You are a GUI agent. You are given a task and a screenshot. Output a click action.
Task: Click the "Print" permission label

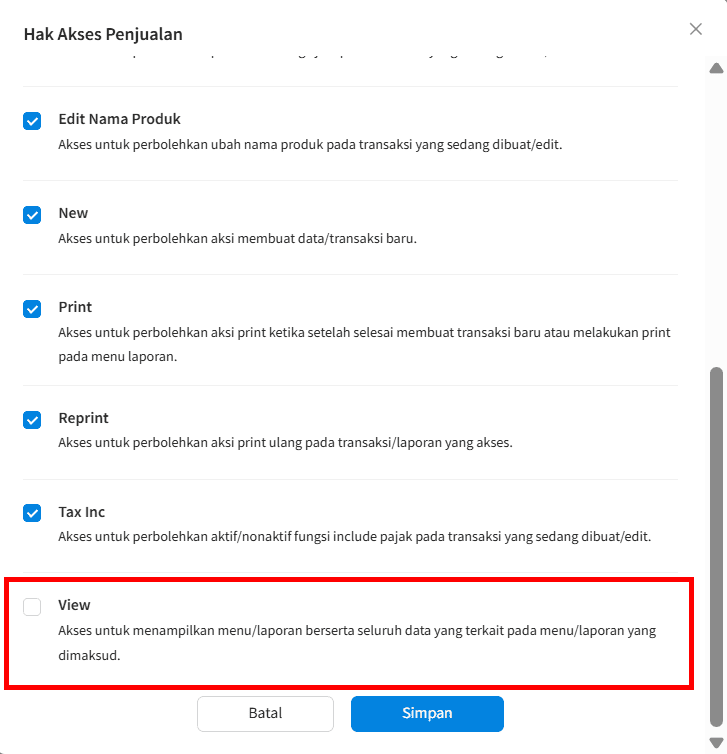(75, 307)
